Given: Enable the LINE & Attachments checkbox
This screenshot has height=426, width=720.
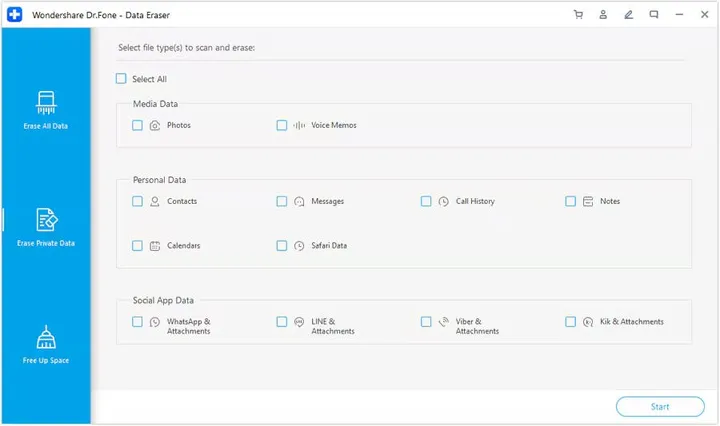Looking at the screenshot, I should click(x=281, y=321).
